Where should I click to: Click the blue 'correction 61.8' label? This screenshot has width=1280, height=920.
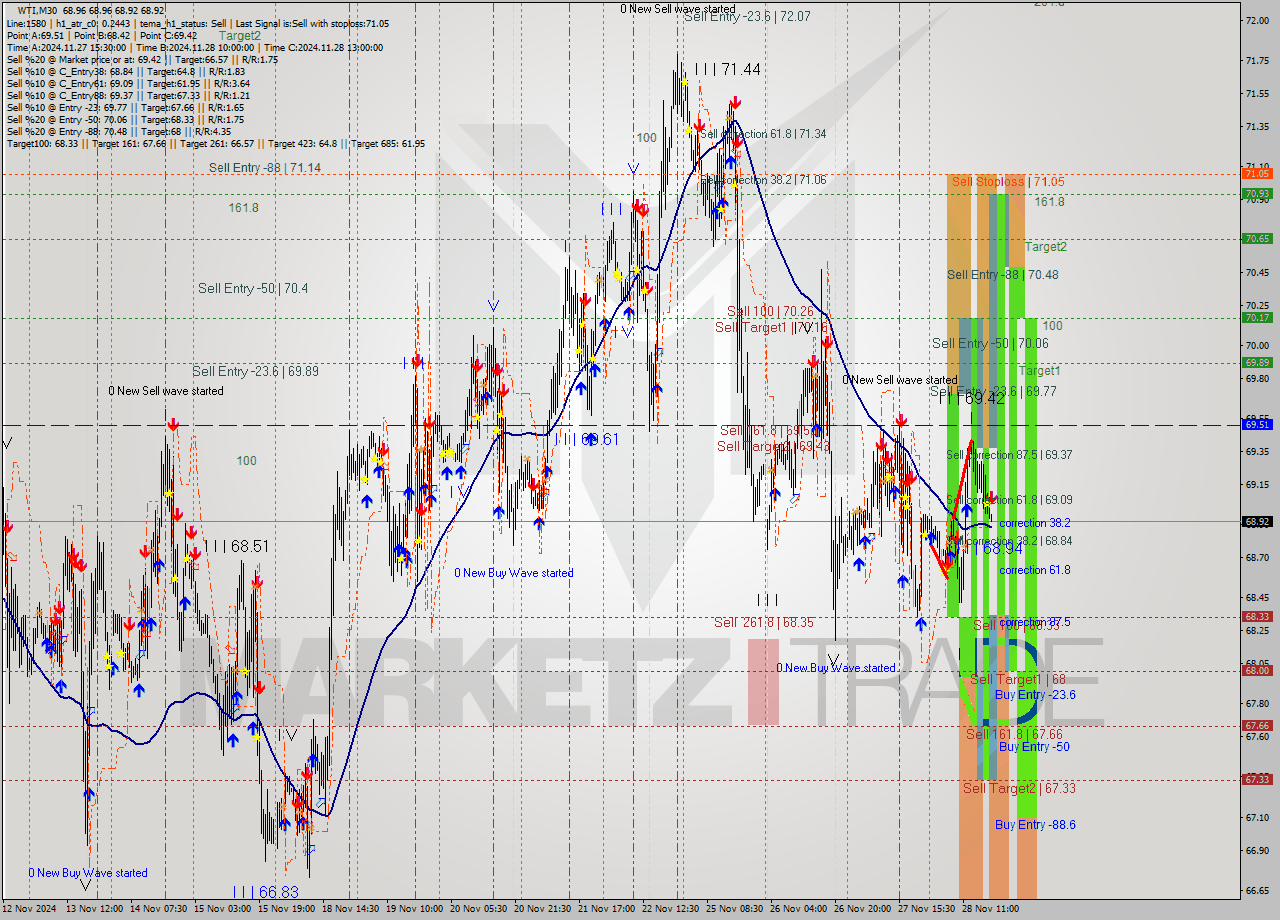point(1035,569)
